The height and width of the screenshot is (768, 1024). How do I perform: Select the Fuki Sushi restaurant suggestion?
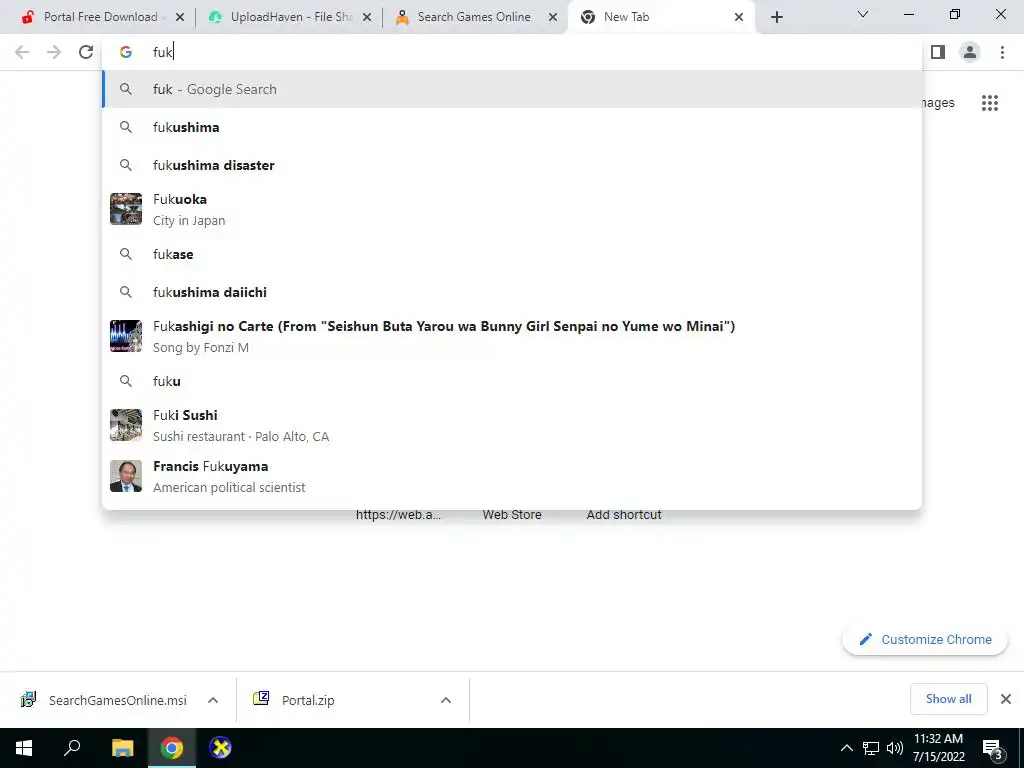pos(512,425)
